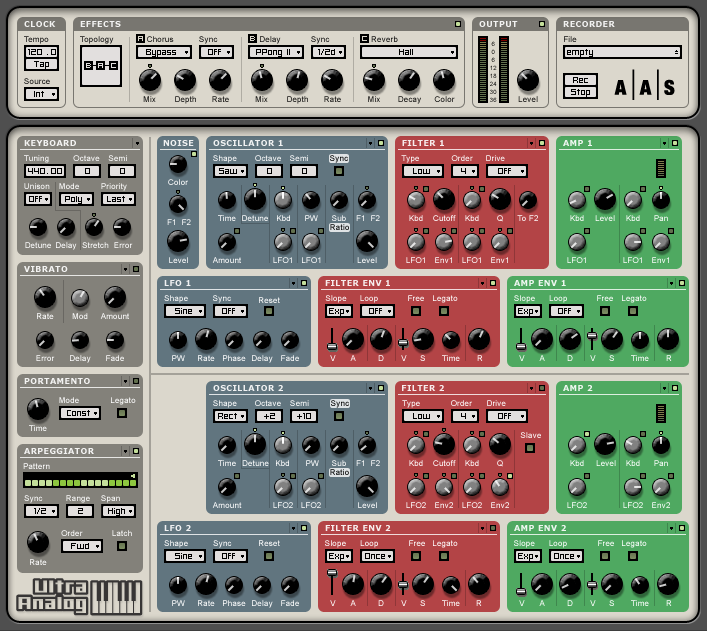The image size is (707, 631).
Task: Click the Noise Color knob
Action: click(x=178, y=164)
